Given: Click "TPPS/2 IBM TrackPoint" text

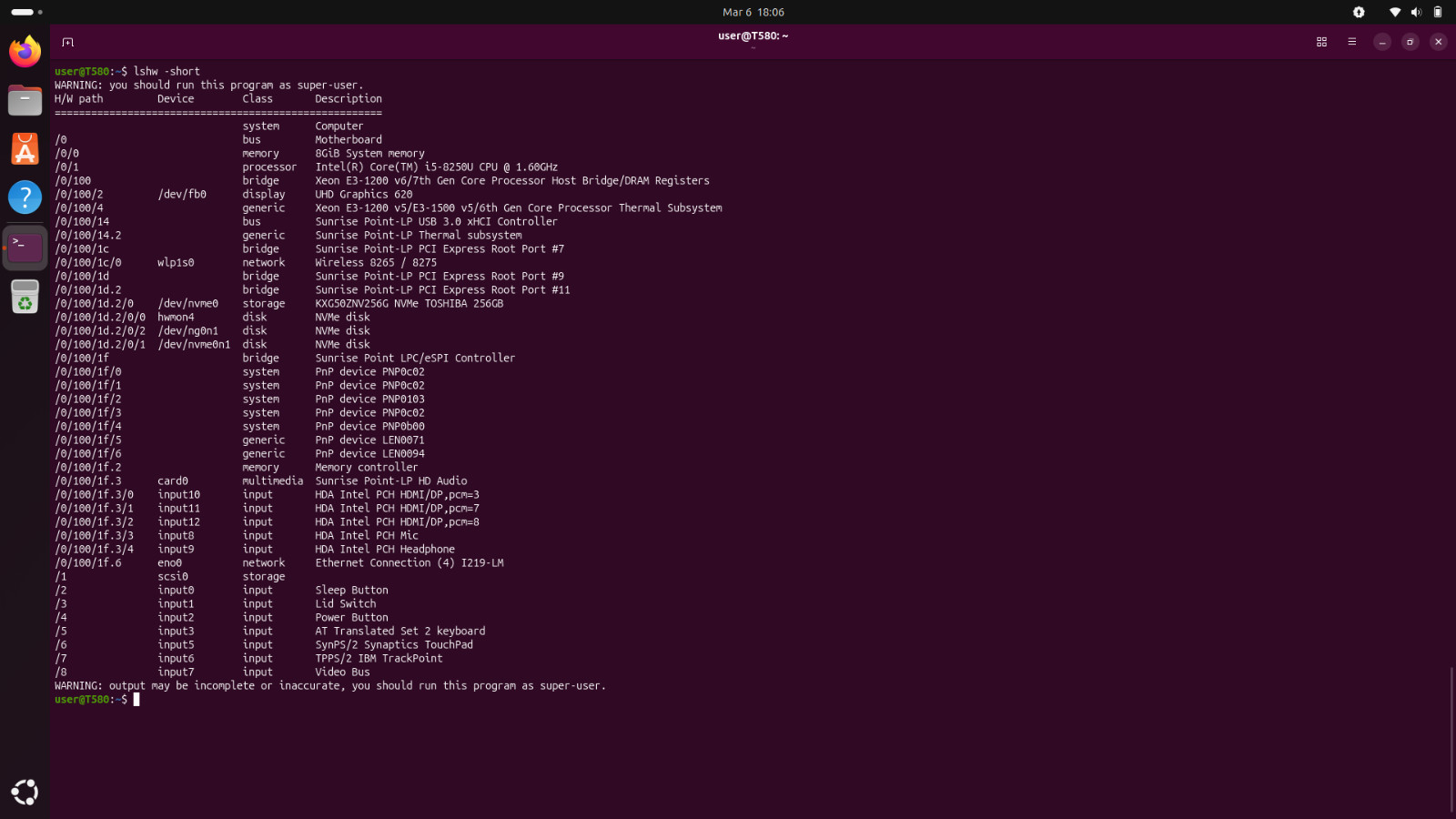Looking at the screenshot, I should [x=379, y=658].
